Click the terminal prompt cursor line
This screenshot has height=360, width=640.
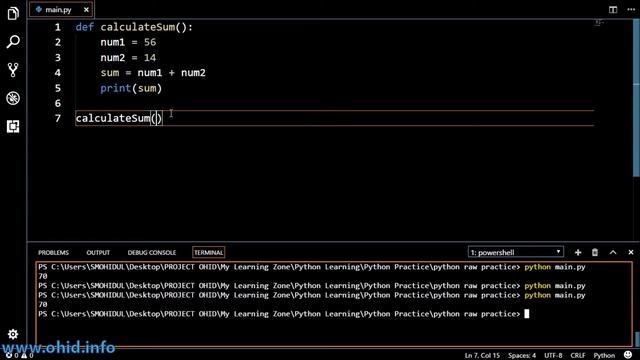(x=284, y=314)
